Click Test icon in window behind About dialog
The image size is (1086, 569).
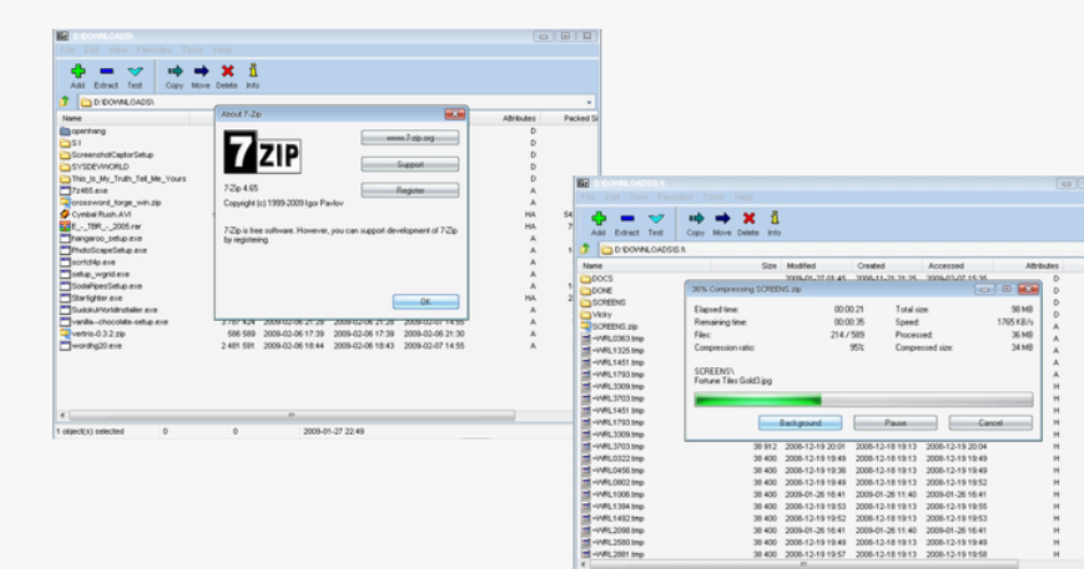135,71
